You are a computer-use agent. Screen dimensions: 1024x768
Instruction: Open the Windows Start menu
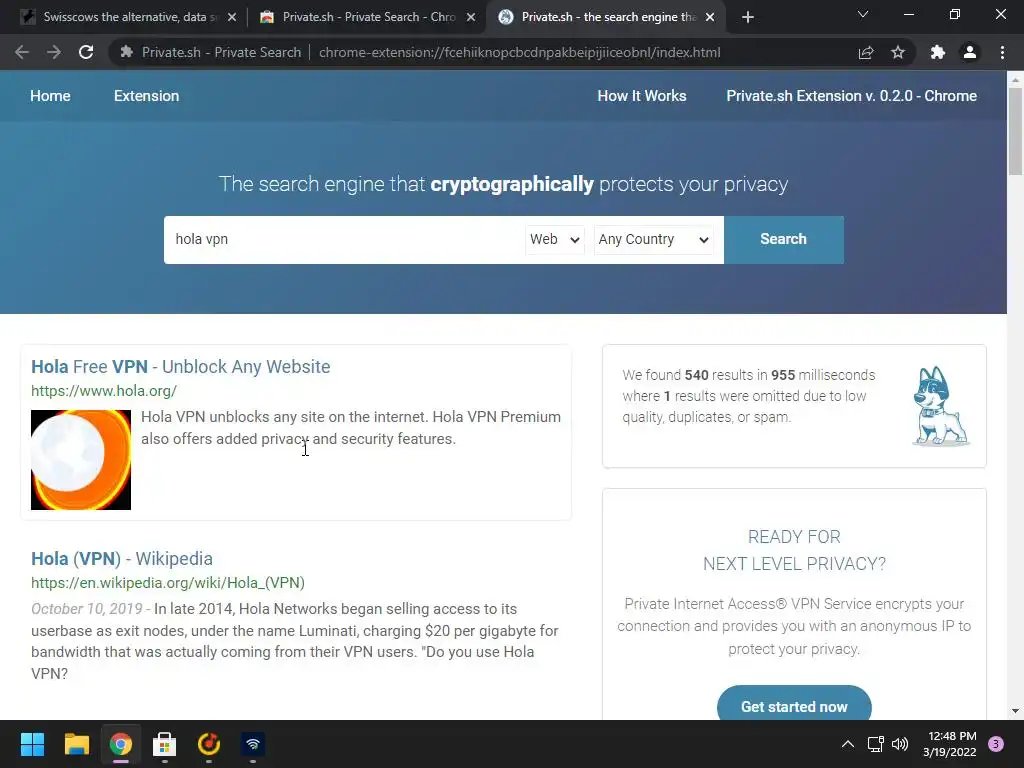32,744
